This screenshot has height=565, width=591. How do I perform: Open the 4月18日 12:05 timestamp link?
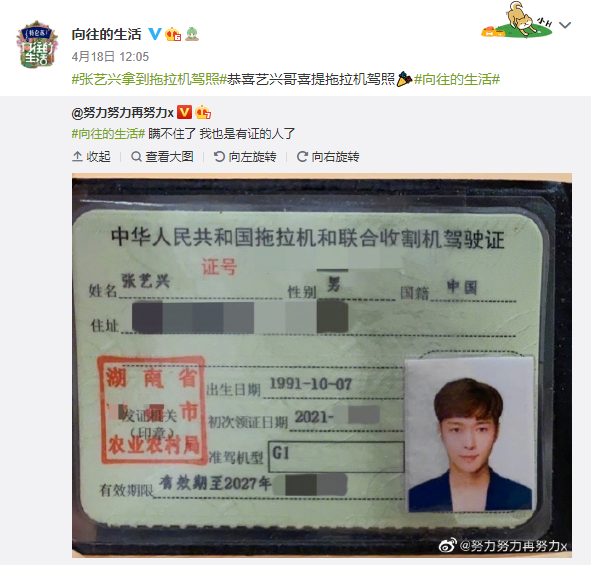coord(110,57)
